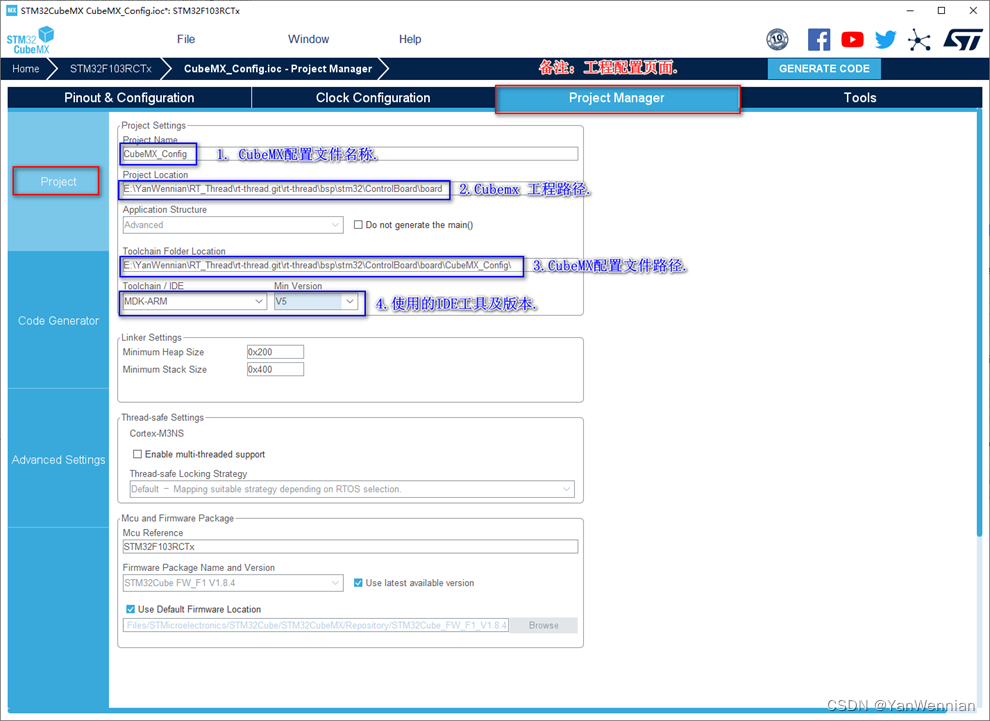
Task: Select the Project Manager tab
Action: pyautogui.click(x=617, y=98)
